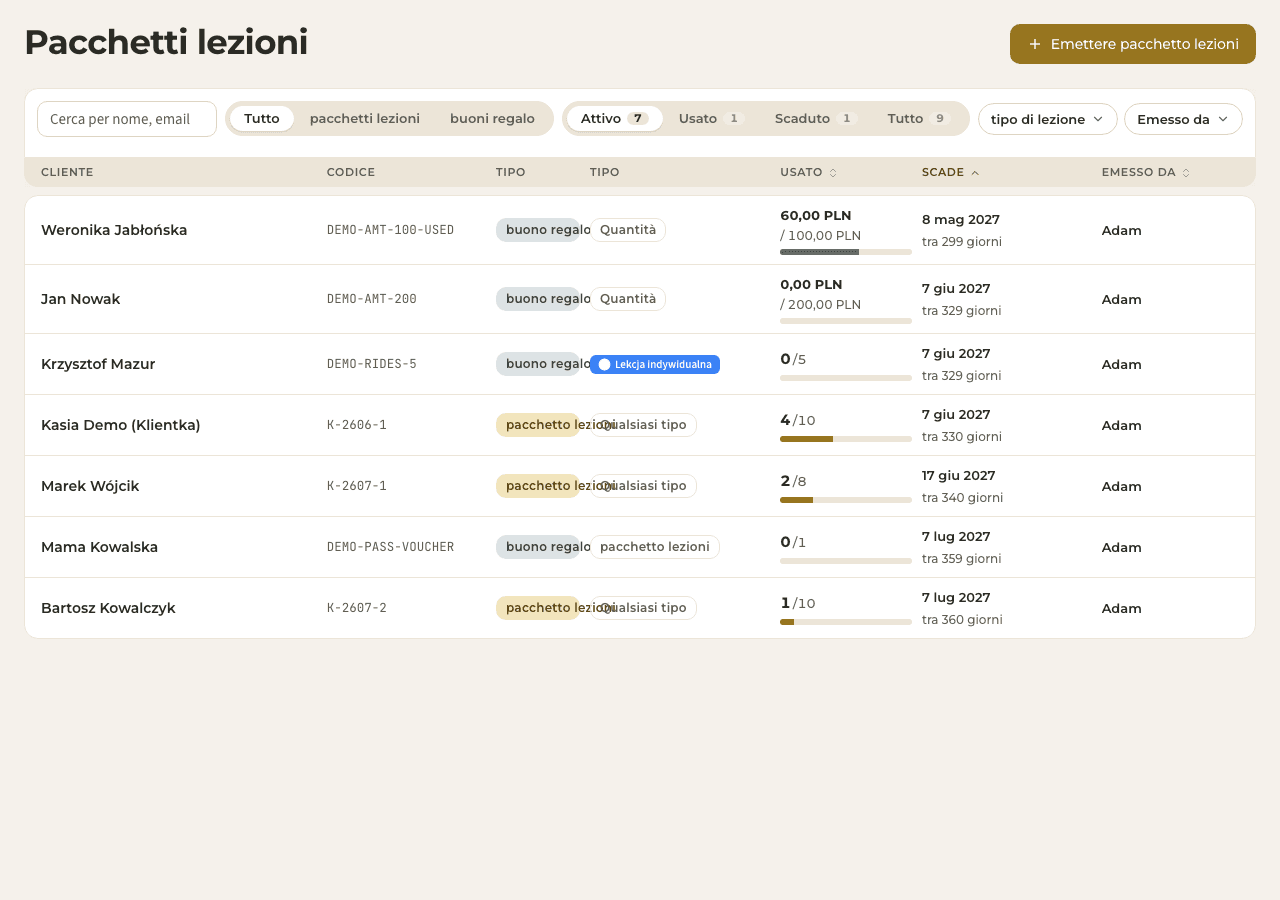This screenshot has height=900, width=1280.
Task: Open Weronika Jabłońska's row
Action: [x=640, y=230]
